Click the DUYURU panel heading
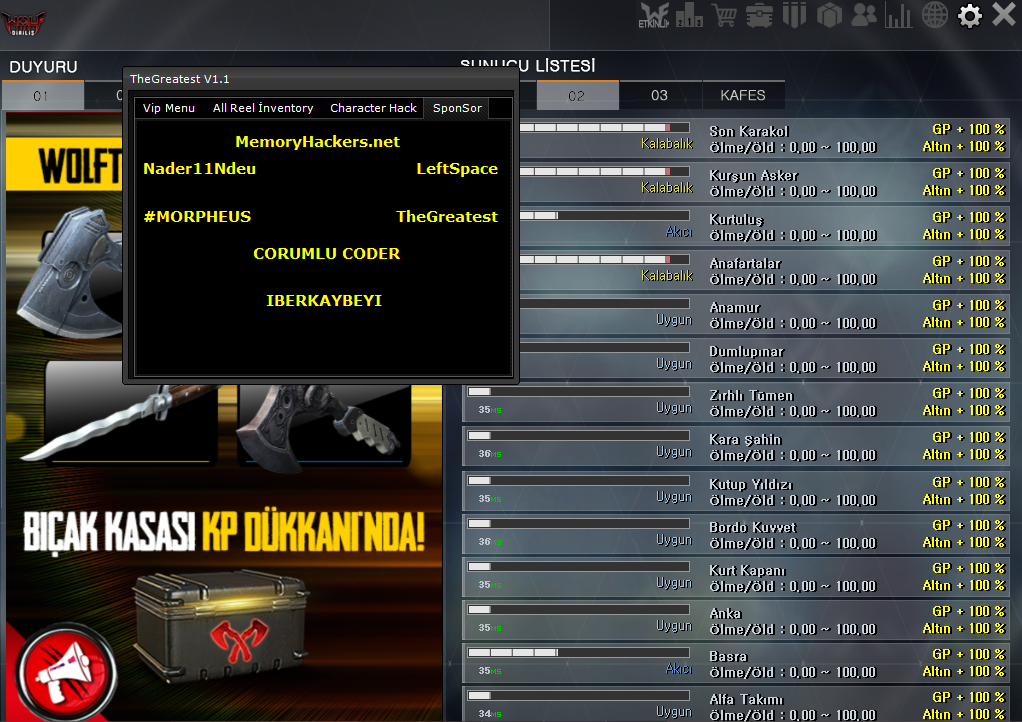 tap(43, 67)
